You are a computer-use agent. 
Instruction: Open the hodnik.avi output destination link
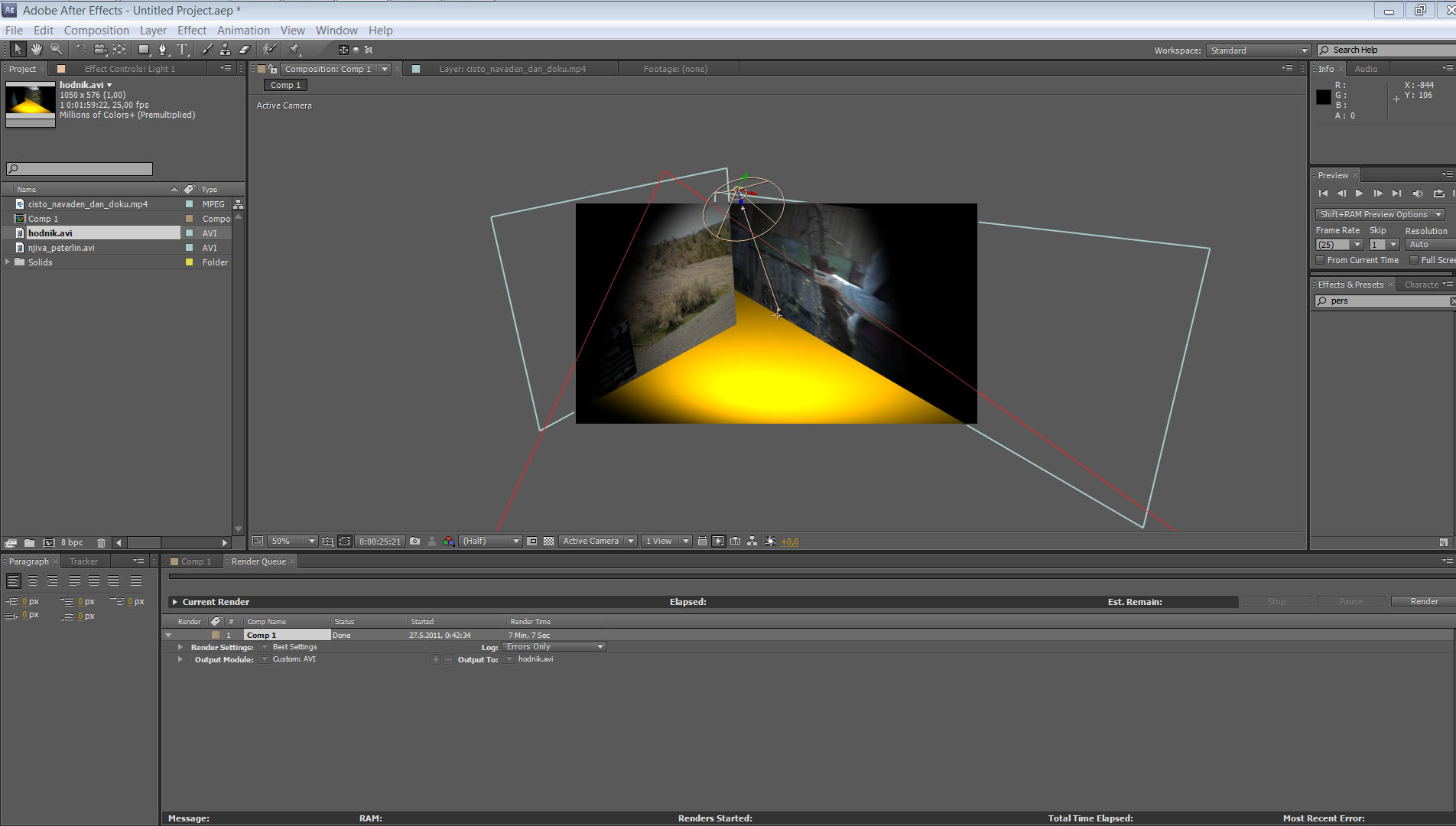tap(535, 659)
